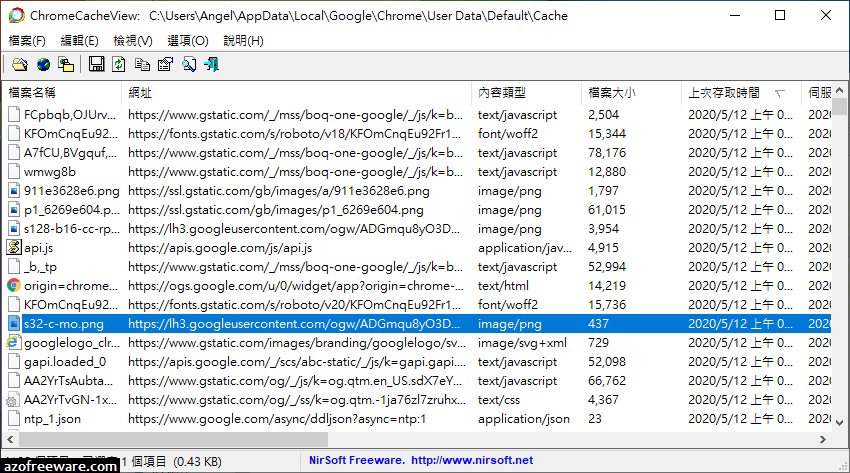The width and height of the screenshot is (850, 473).
Task: Click gear icon beside AA2YrTvGN-1x row
Action: pos(11,400)
